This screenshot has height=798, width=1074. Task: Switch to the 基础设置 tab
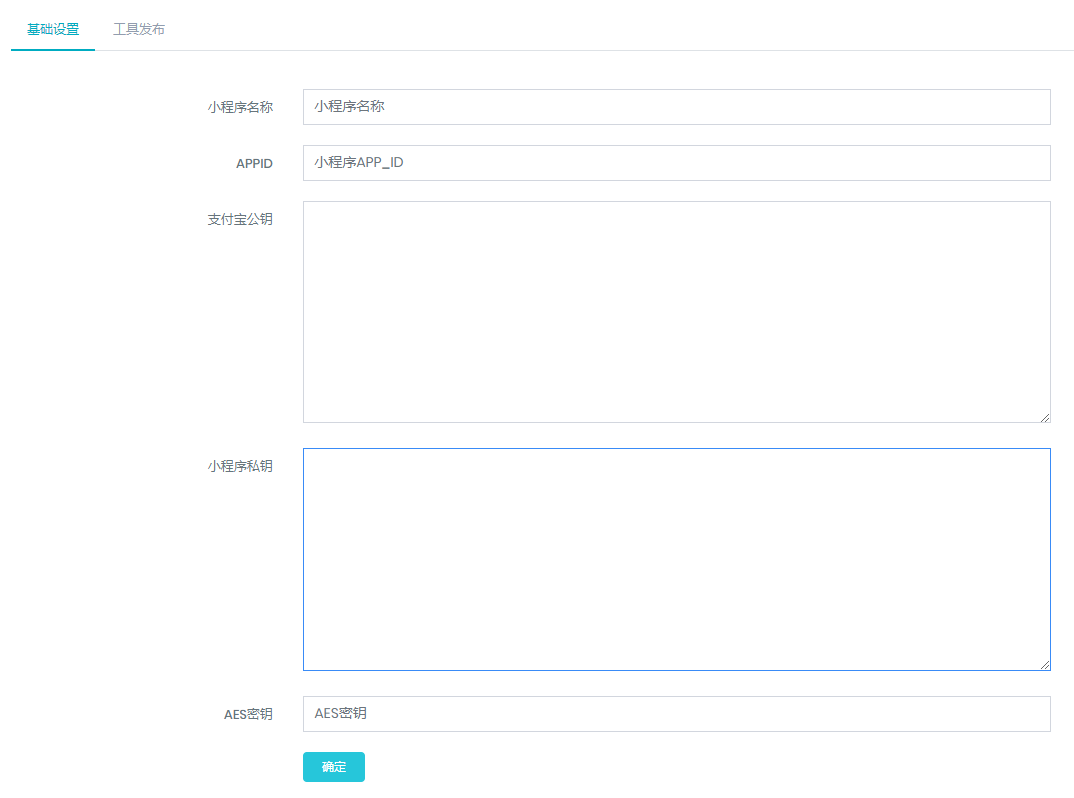click(53, 29)
